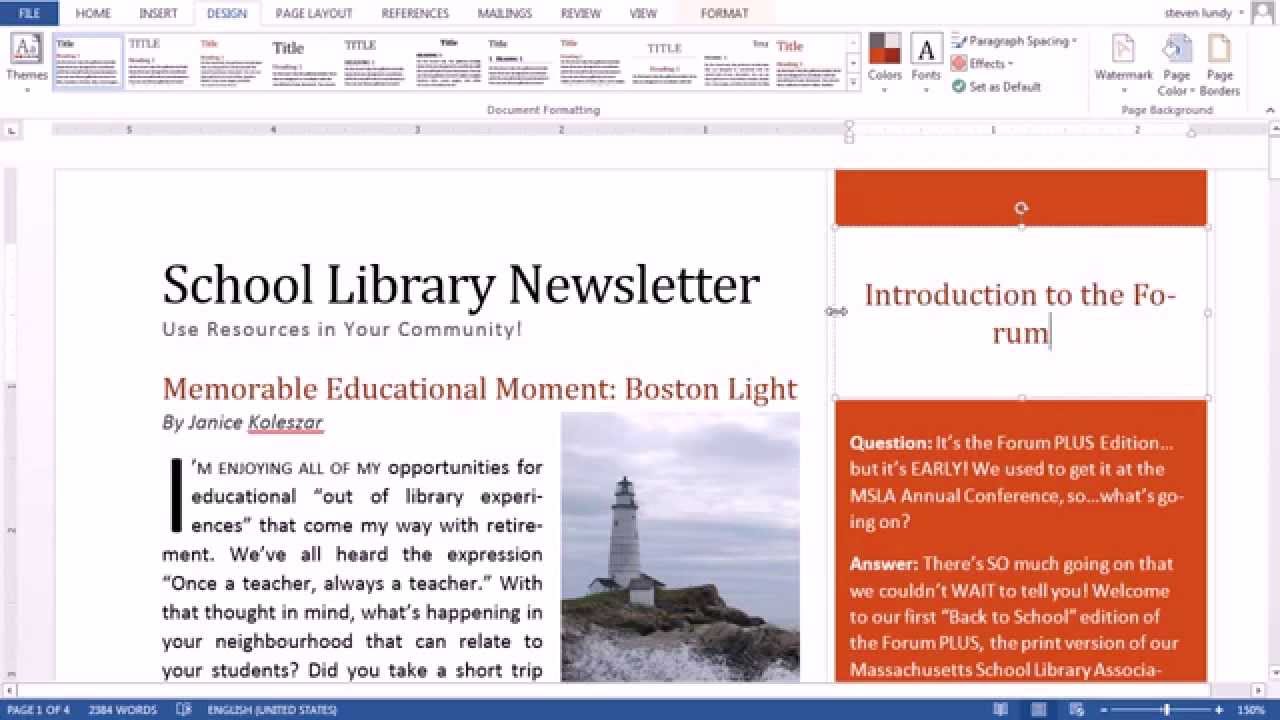Open Page Borders dialog
Screen dimensions: 1280x720
(x=1219, y=63)
